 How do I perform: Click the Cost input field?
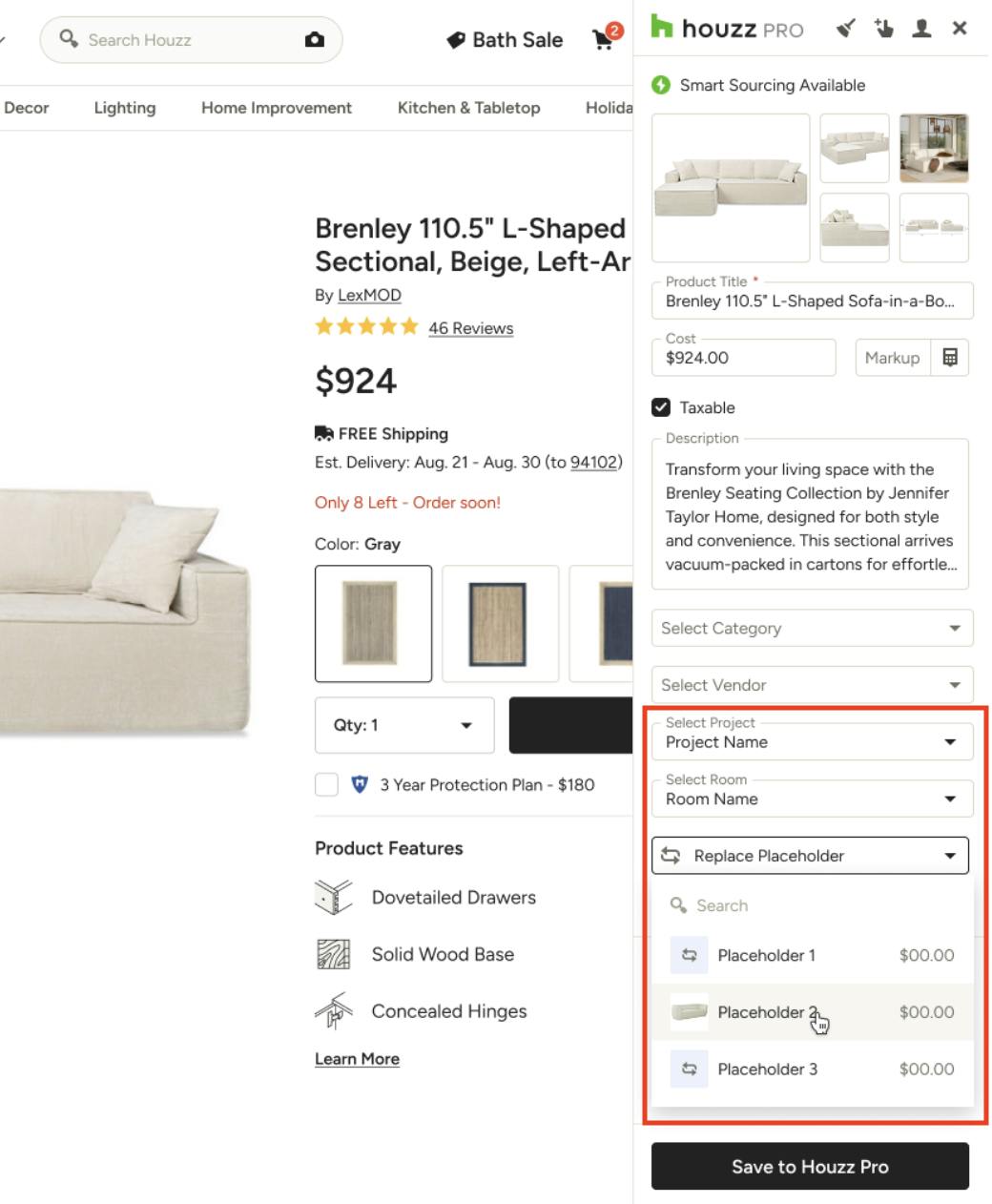pos(744,359)
